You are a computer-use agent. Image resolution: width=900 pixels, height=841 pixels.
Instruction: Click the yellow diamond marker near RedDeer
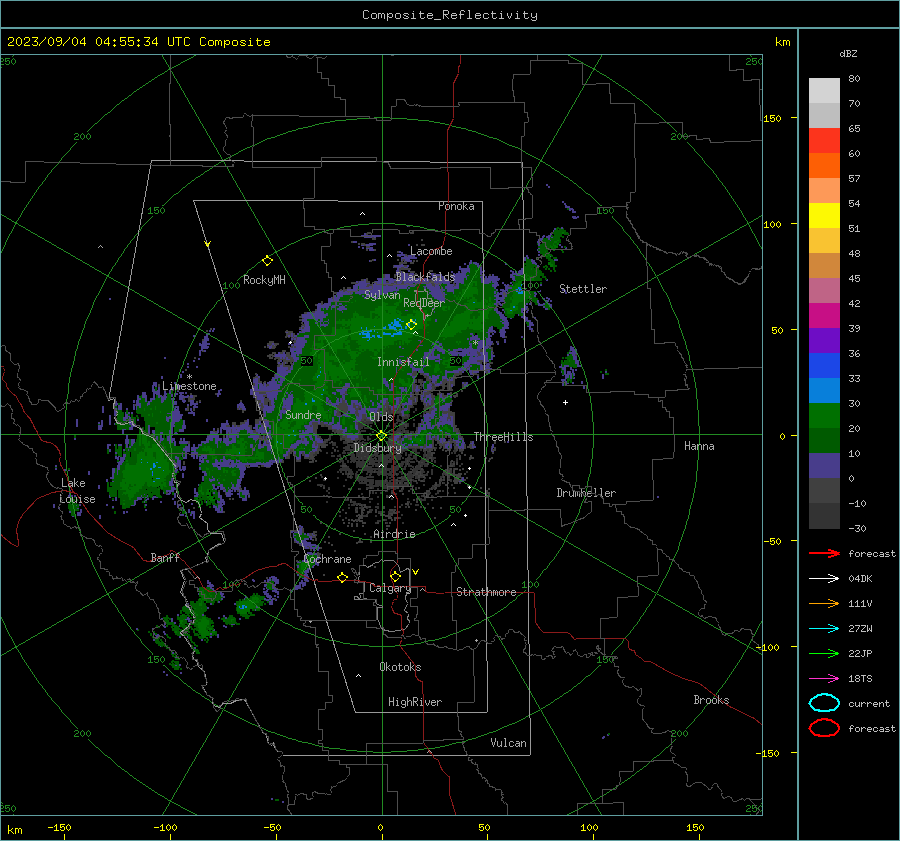click(411, 325)
